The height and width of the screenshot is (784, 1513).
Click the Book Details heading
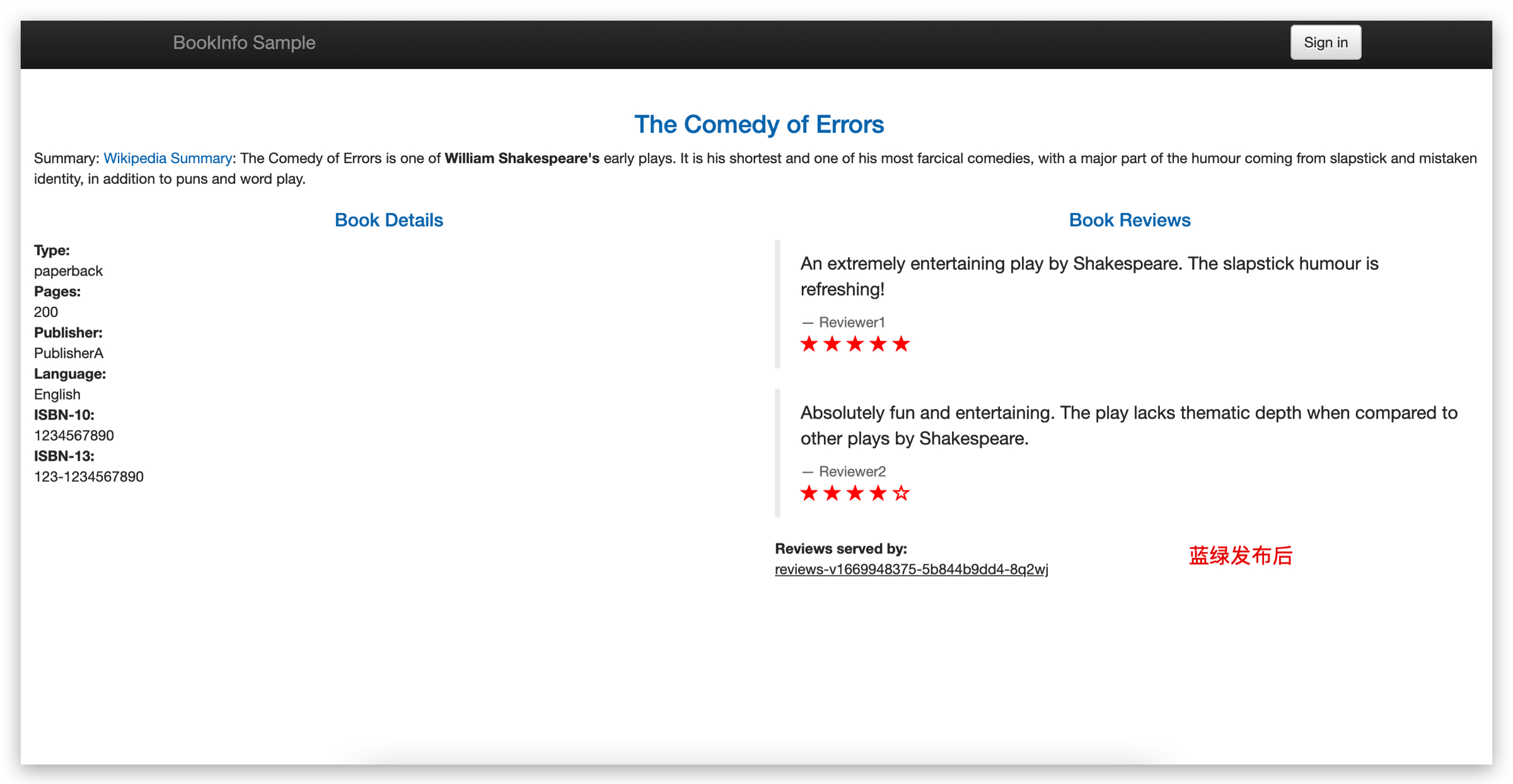click(388, 220)
